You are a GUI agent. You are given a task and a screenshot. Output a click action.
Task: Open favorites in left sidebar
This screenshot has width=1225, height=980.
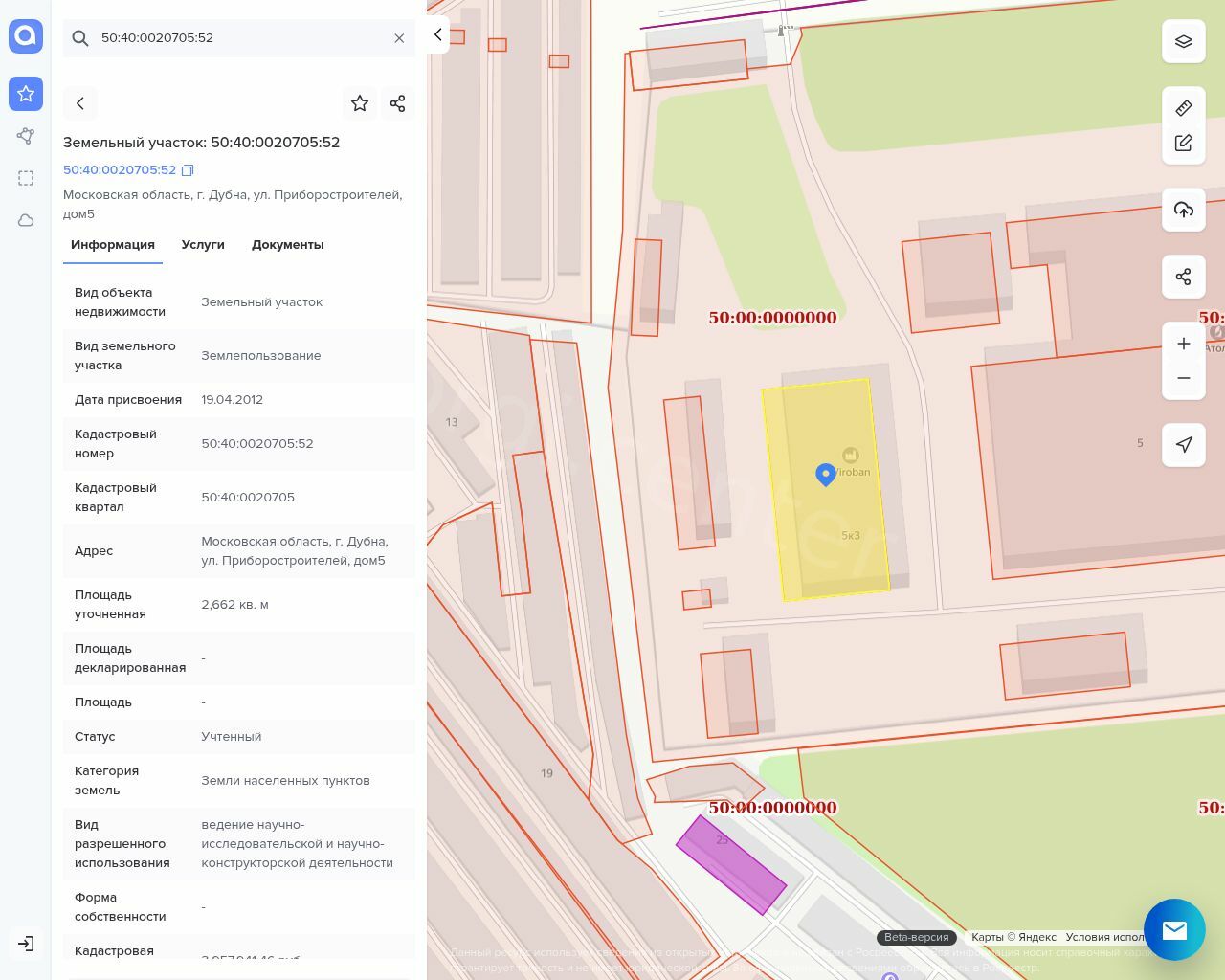tap(26, 94)
